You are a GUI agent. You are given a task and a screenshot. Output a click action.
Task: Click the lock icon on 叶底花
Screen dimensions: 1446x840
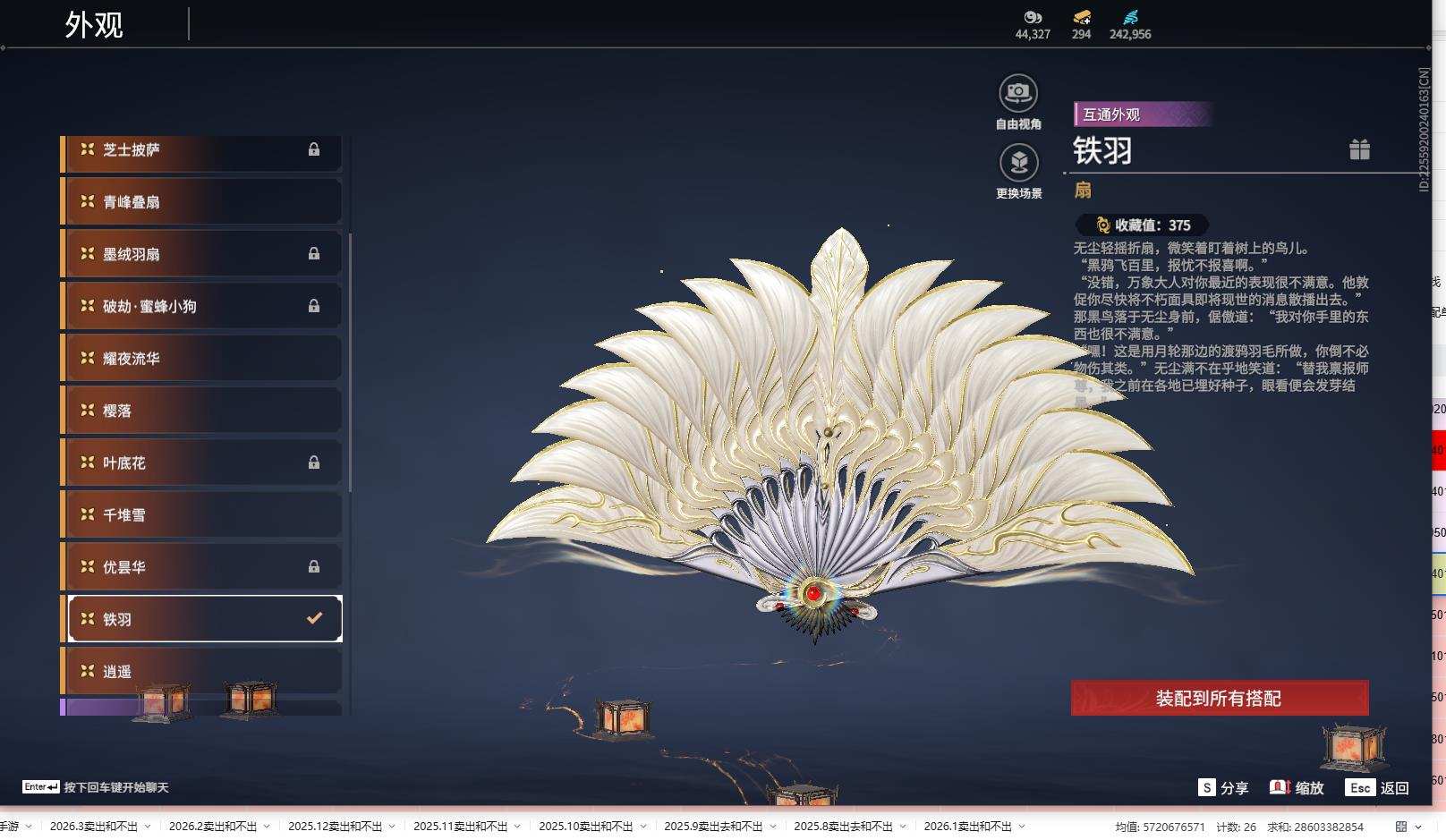coord(315,462)
